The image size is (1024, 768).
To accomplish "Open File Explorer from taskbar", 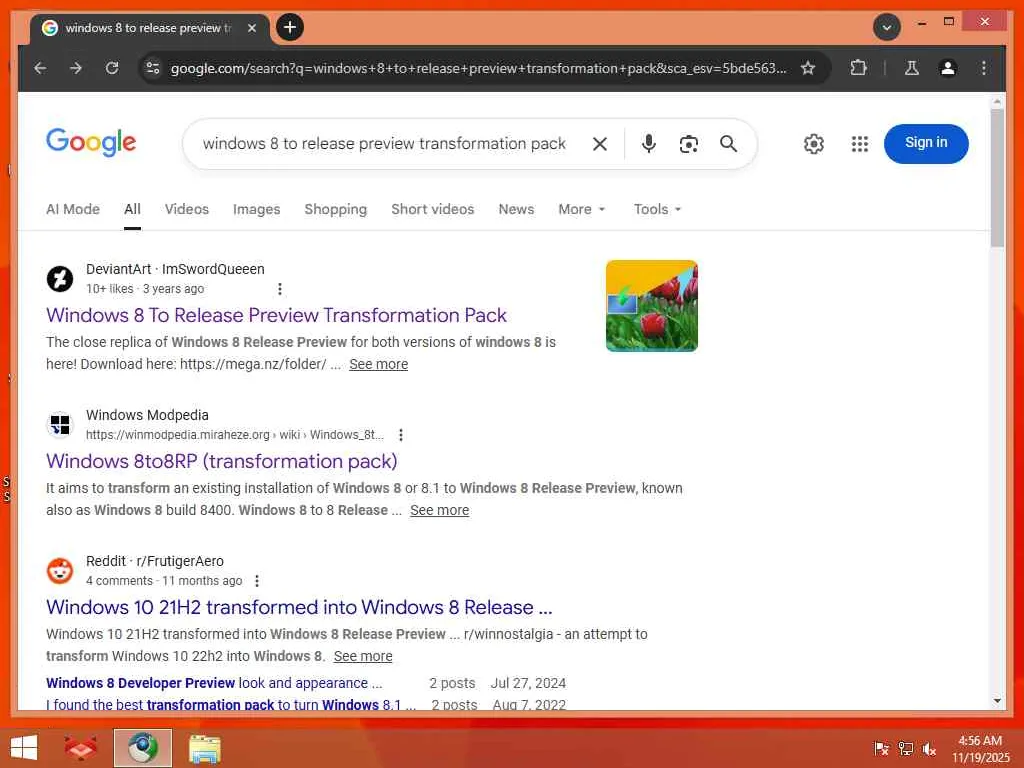I will (x=204, y=748).
